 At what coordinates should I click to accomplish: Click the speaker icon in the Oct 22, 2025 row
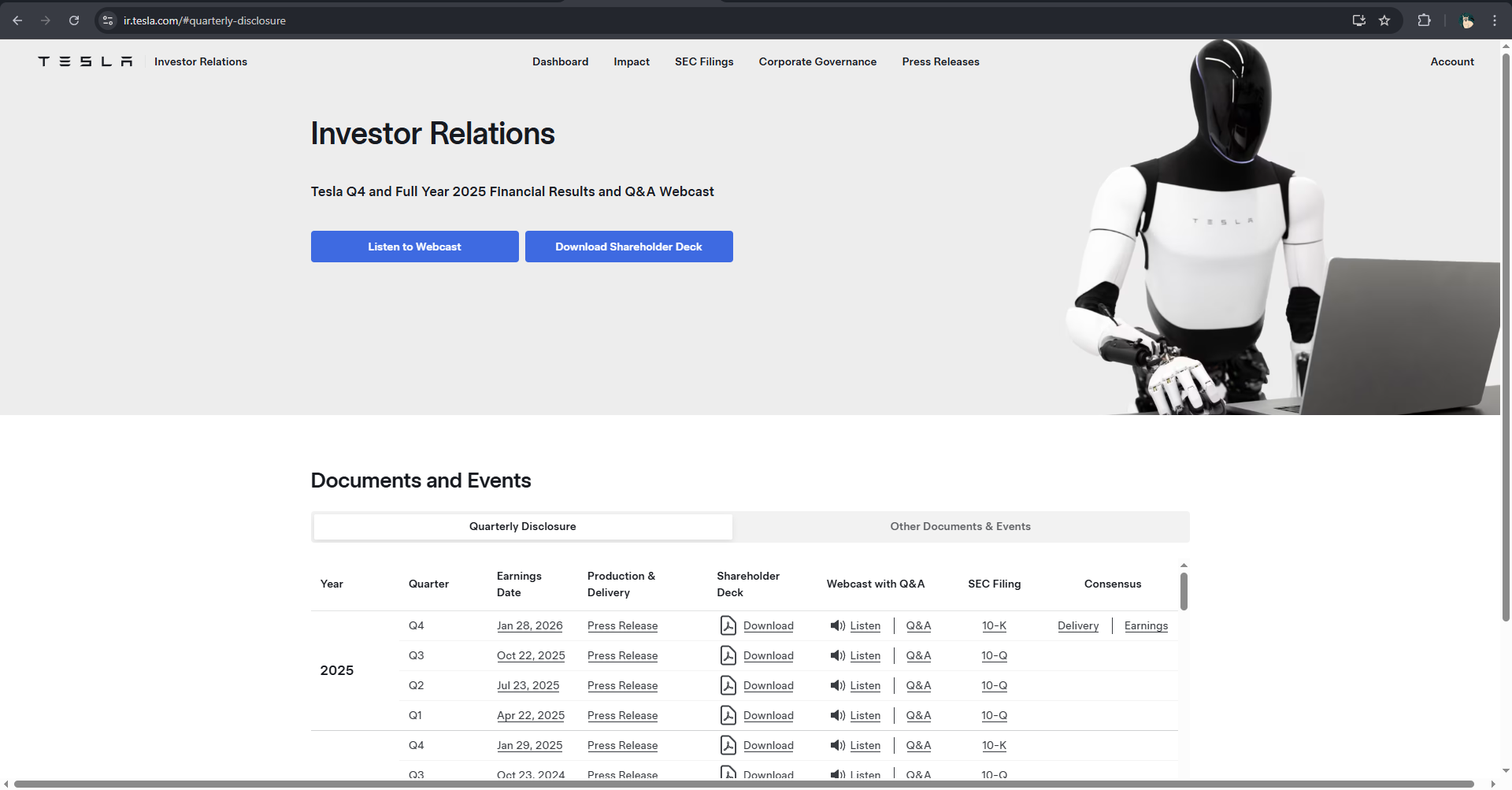click(837, 655)
